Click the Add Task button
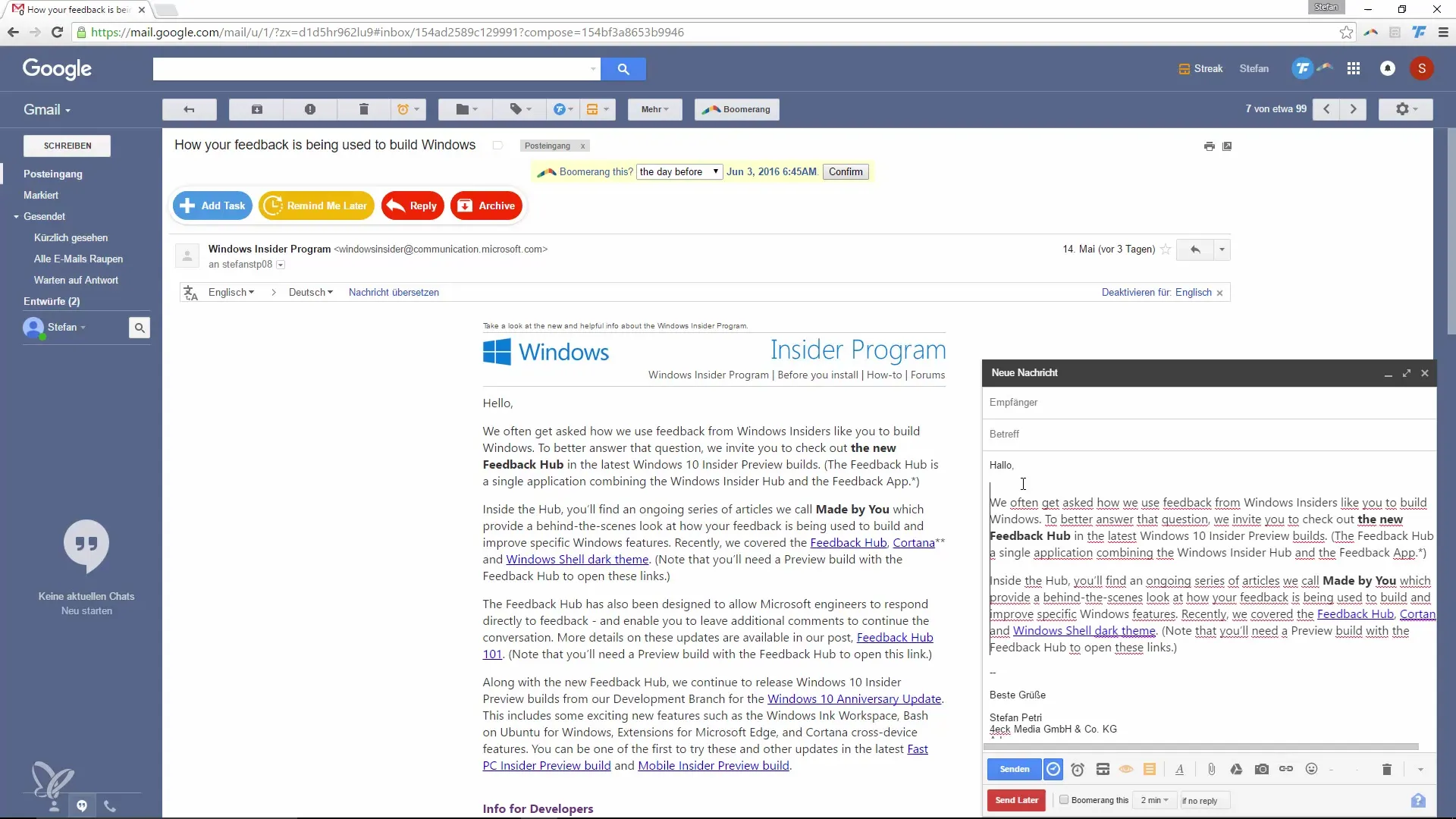 (x=212, y=206)
